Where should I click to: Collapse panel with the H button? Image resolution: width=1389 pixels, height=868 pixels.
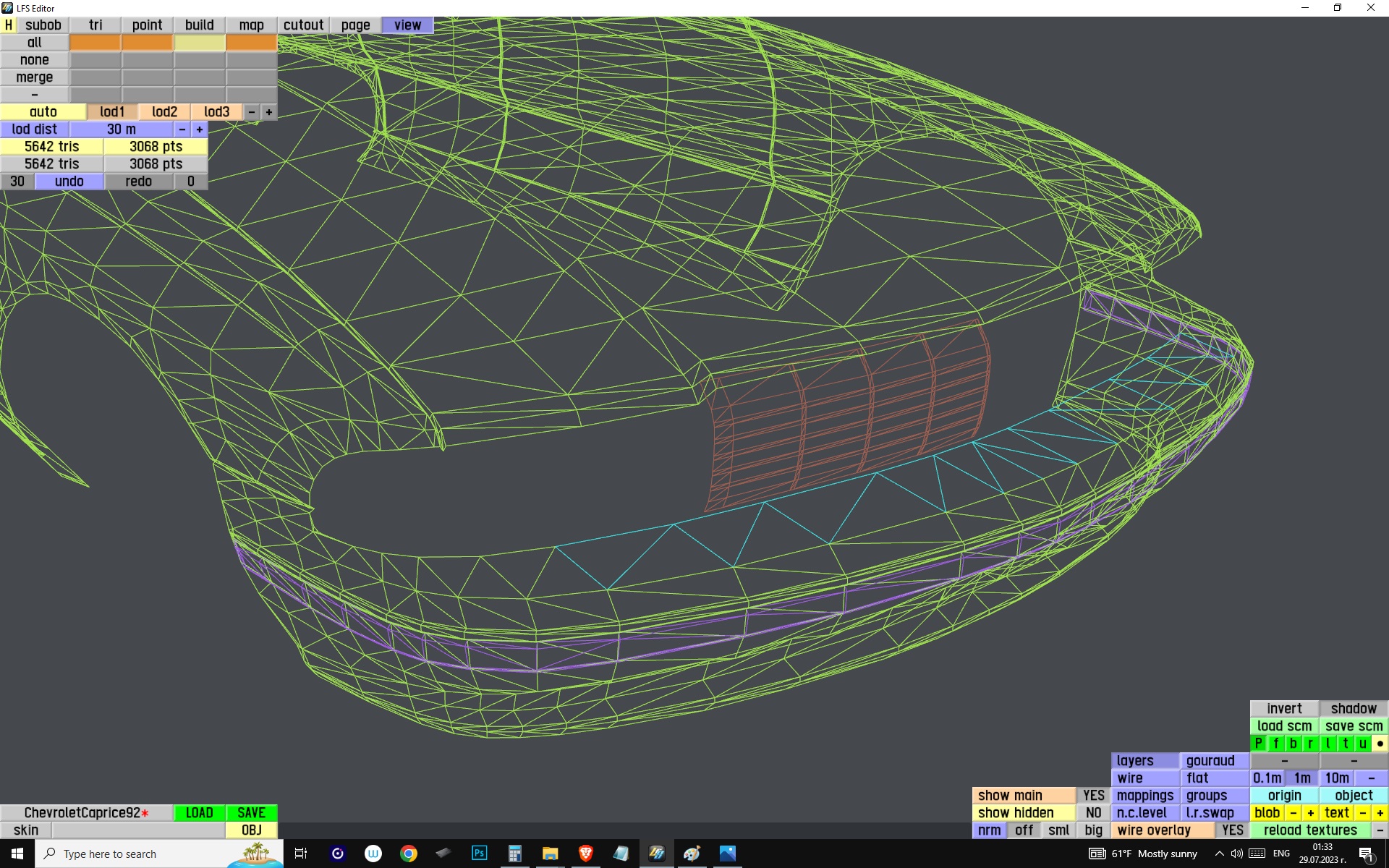[8, 25]
